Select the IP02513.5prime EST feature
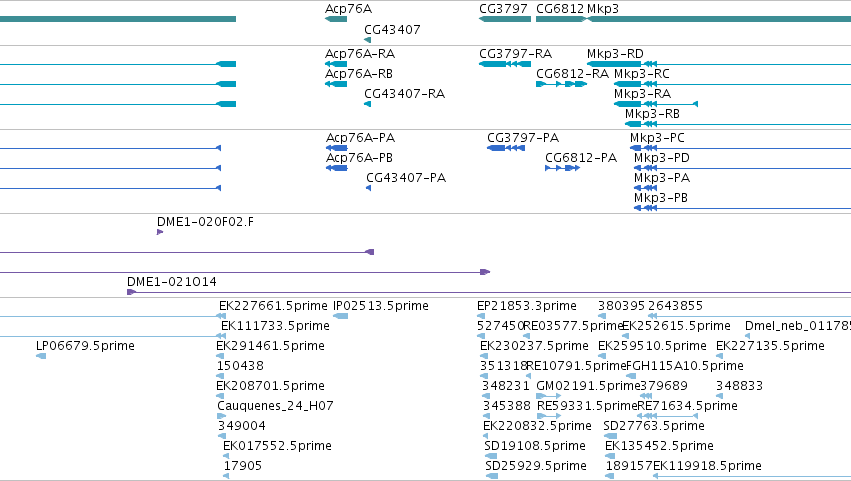 340,316
